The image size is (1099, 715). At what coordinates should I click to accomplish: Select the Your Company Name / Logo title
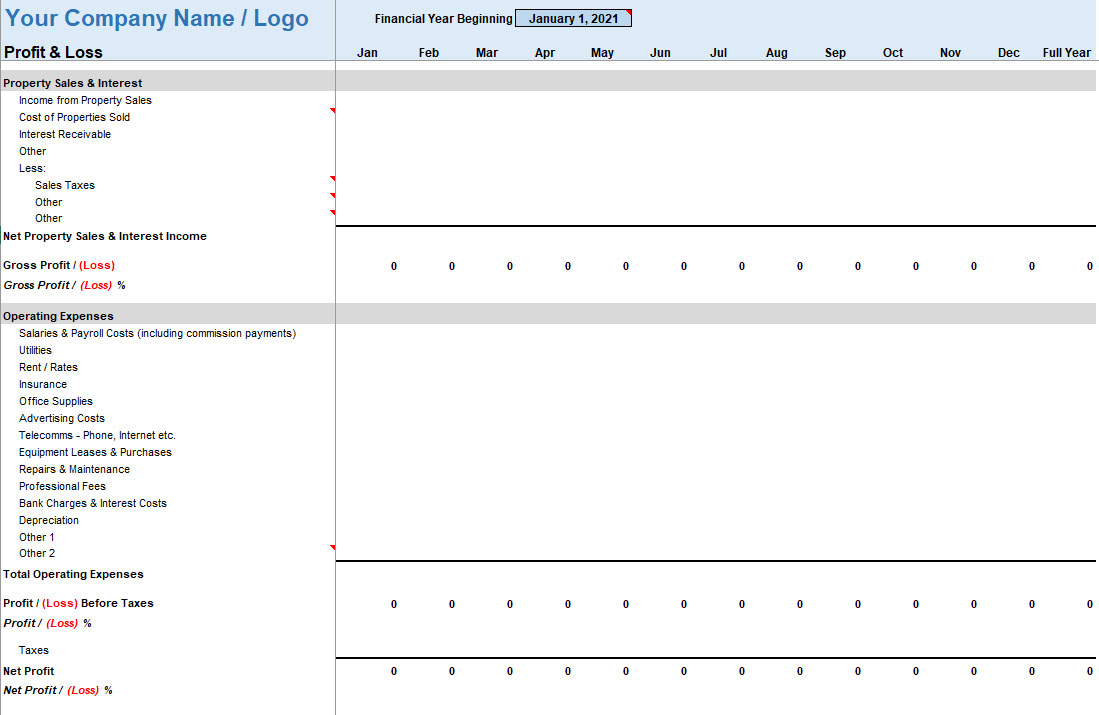pos(157,19)
